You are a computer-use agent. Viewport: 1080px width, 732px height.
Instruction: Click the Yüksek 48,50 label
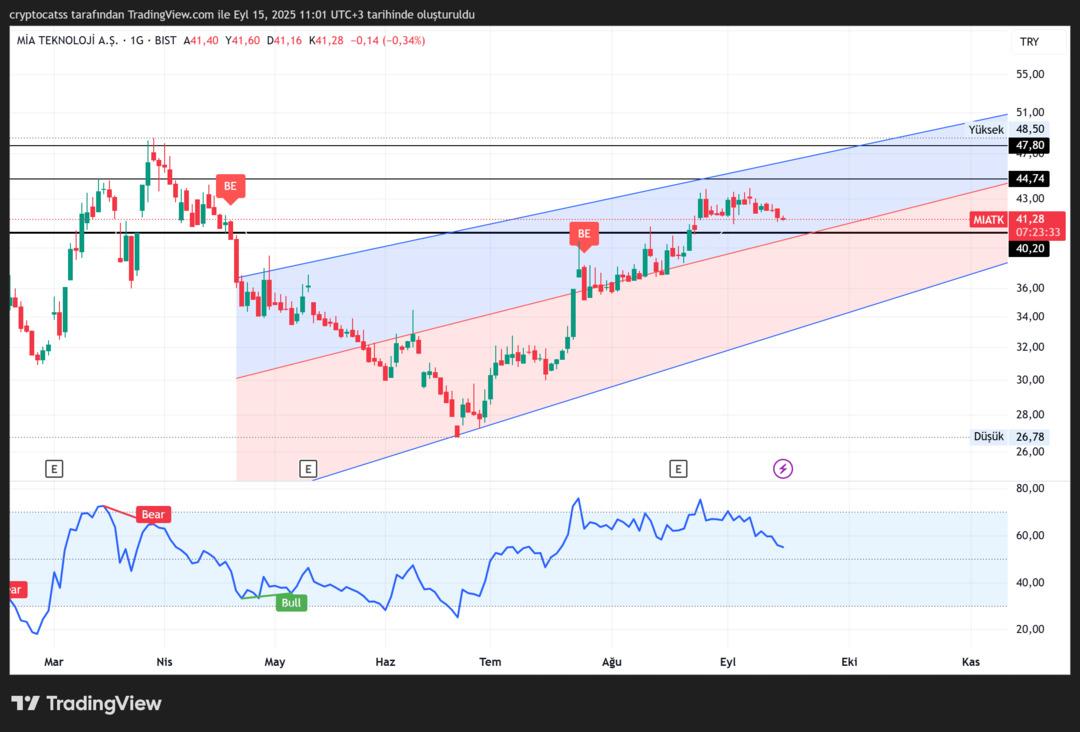1006,129
